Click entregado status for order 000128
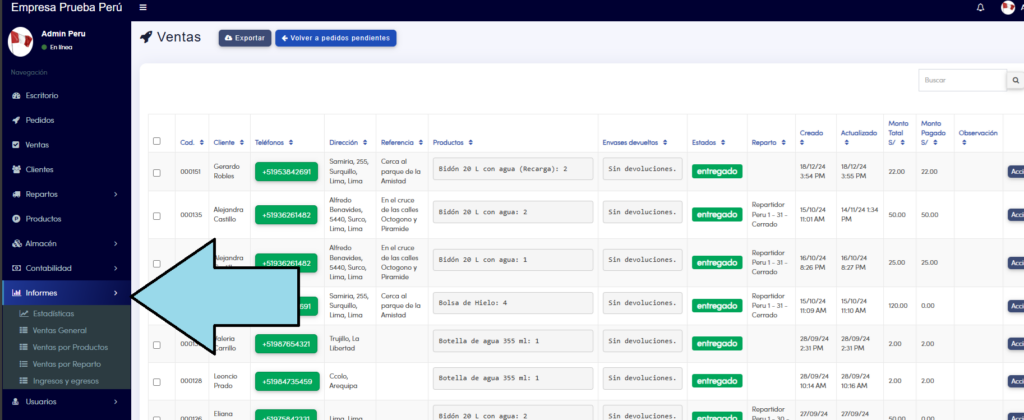 point(717,381)
